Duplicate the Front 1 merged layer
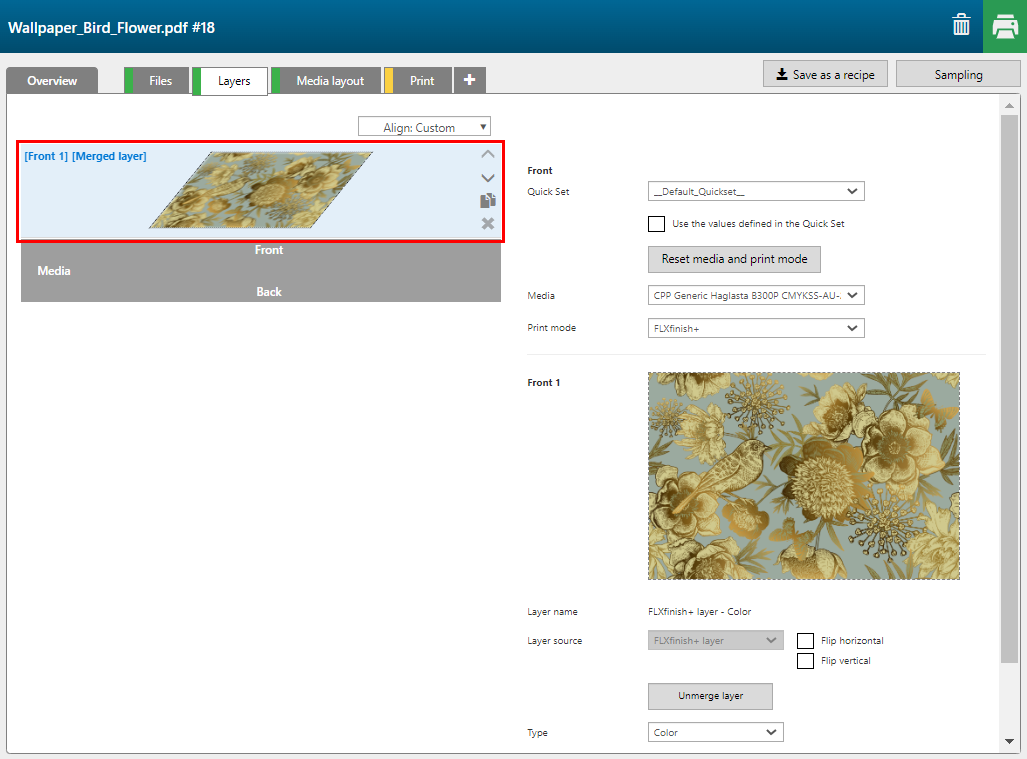 (488, 201)
